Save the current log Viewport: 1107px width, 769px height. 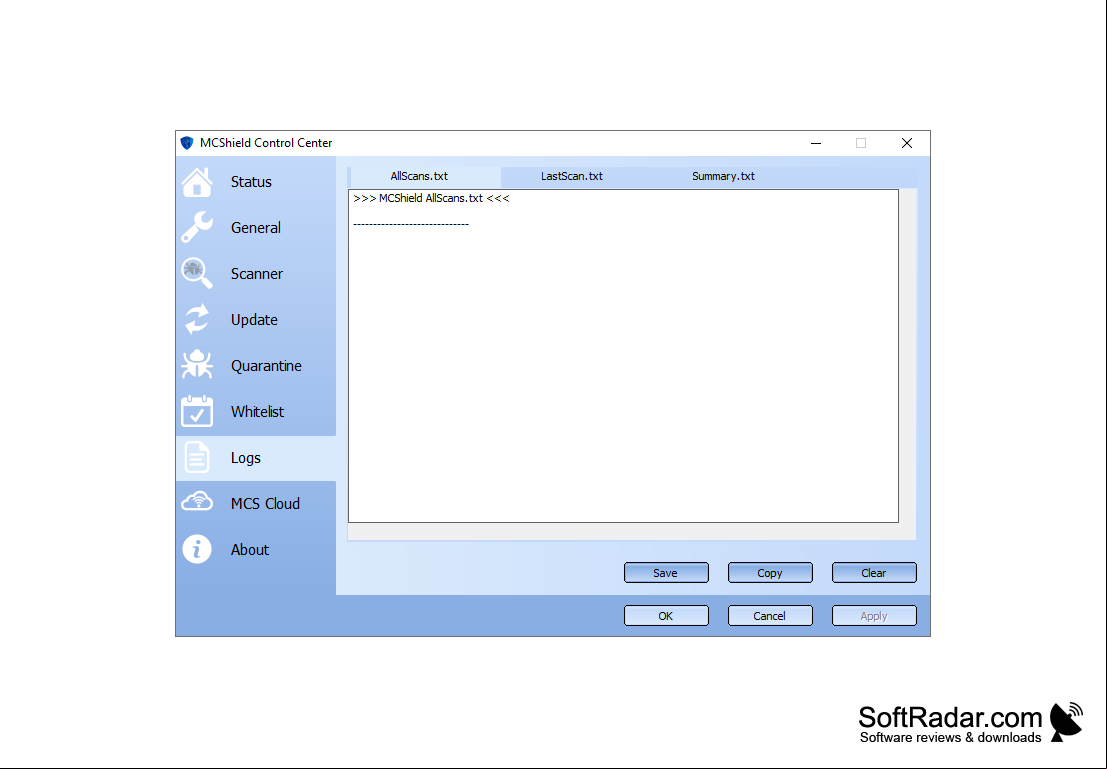pos(666,573)
